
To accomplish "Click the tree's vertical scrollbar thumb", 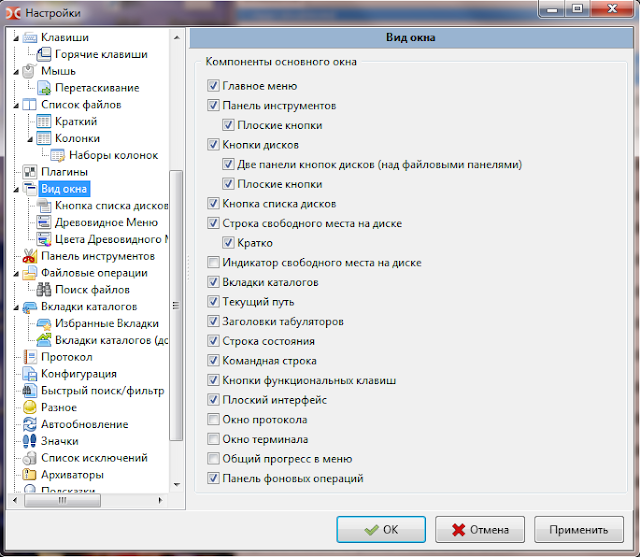I will tap(176, 305).
